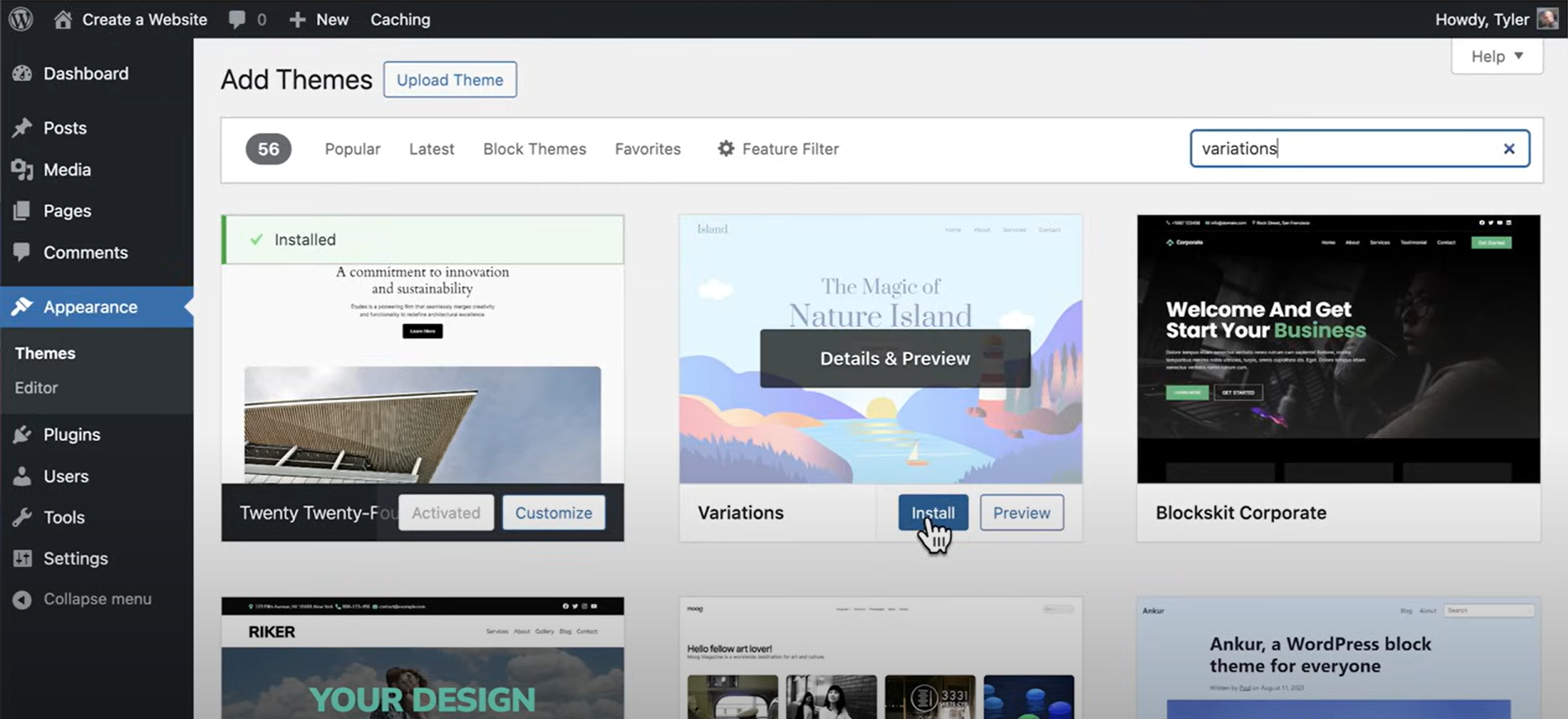Screen dimensions: 1568x719
Task: Click the plus icon next to New
Action: [x=297, y=20]
